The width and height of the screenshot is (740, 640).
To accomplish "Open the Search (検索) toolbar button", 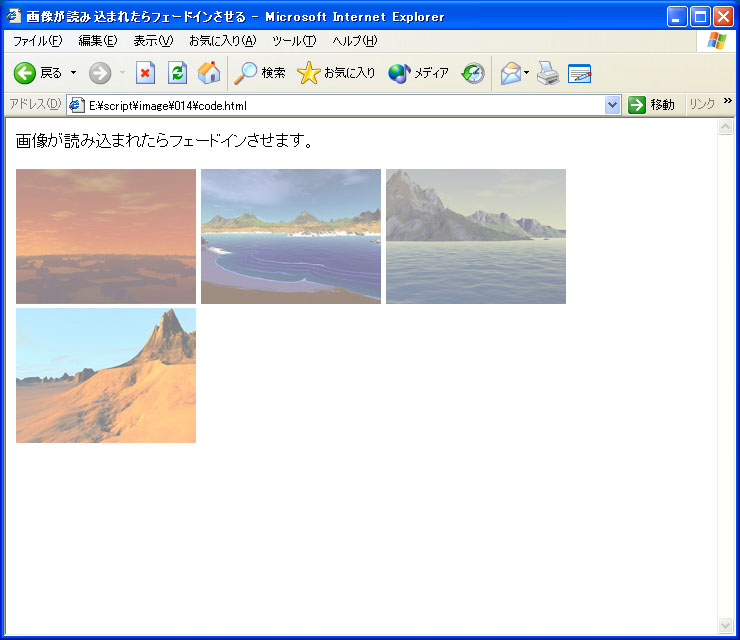I will tap(260, 73).
